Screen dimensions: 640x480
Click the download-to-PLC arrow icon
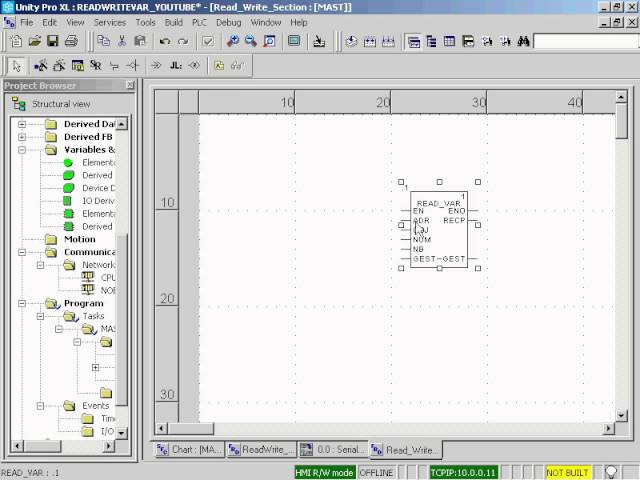click(x=351, y=41)
